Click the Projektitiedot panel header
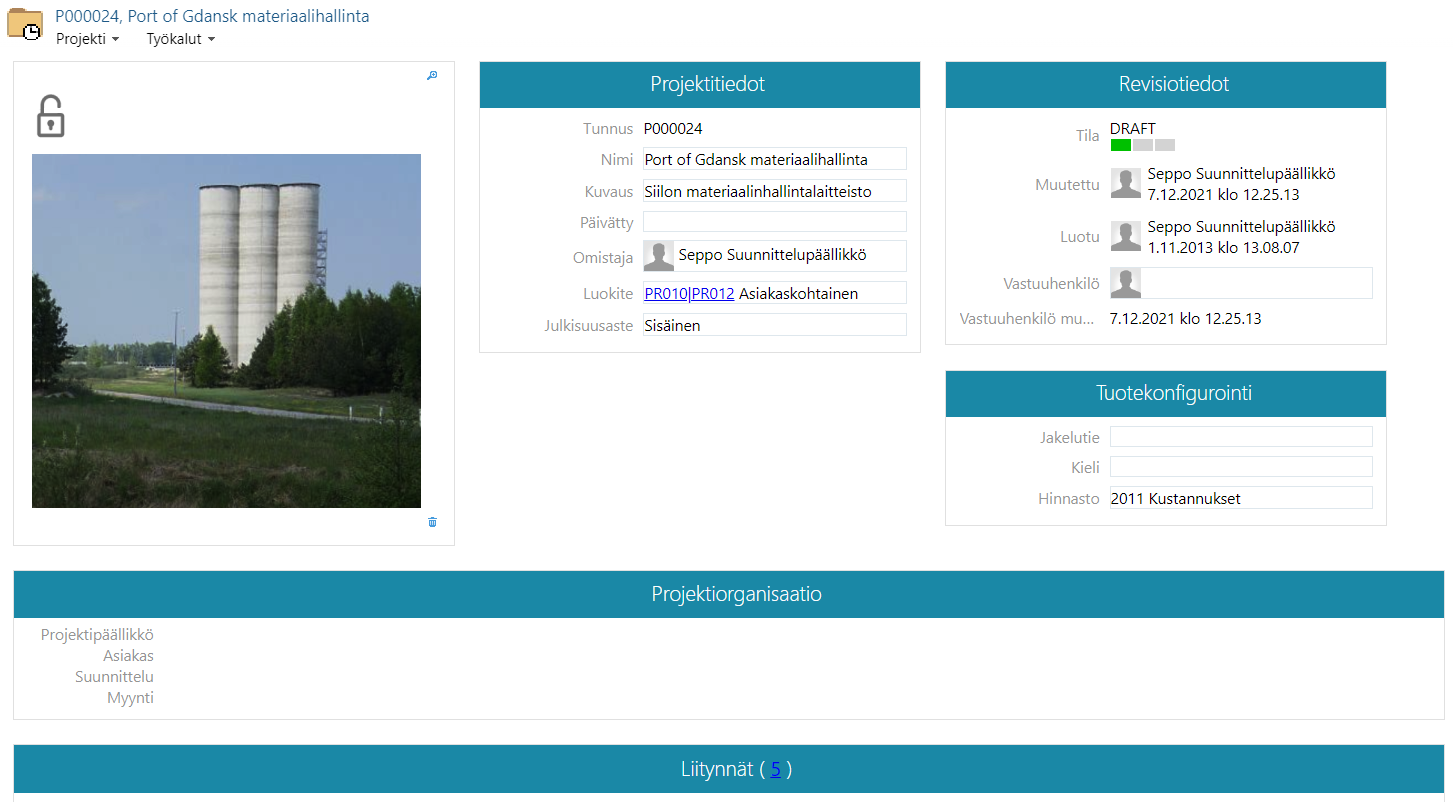Image resolution: width=1453 pixels, height=802 pixels. (700, 85)
